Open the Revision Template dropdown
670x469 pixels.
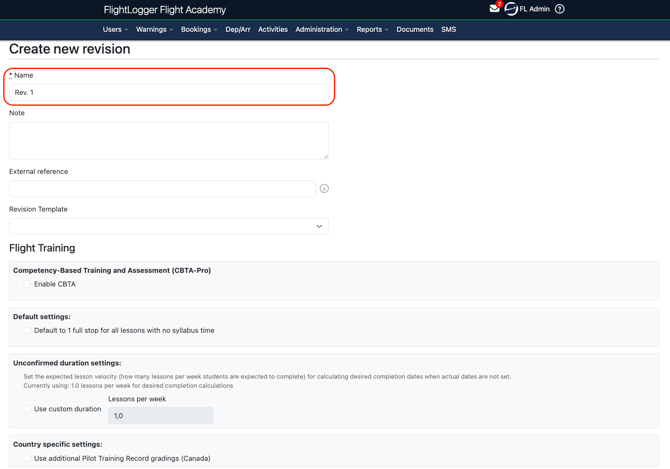[169, 226]
